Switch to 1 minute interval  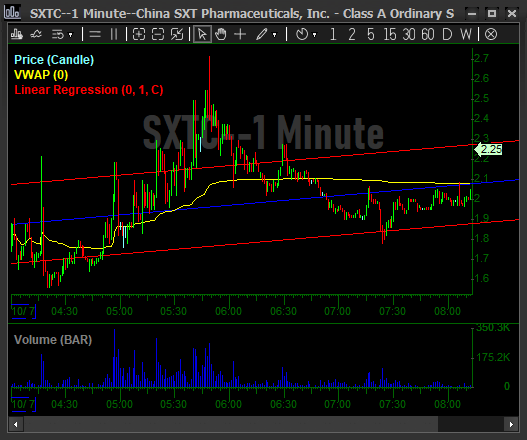(x=333, y=34)
